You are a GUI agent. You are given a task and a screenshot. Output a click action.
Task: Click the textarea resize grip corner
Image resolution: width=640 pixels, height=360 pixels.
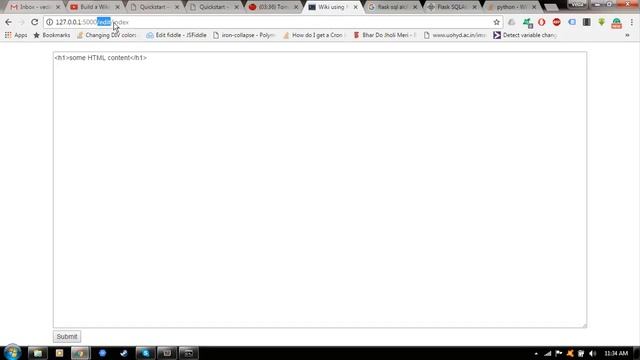[x=584, y=325]
